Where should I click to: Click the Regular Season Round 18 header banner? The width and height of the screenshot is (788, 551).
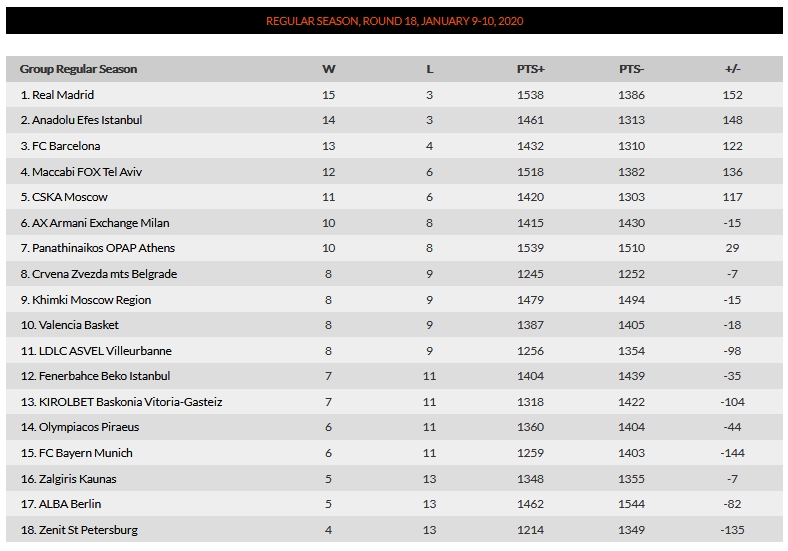pyautogui.click(x=394, y=21)
